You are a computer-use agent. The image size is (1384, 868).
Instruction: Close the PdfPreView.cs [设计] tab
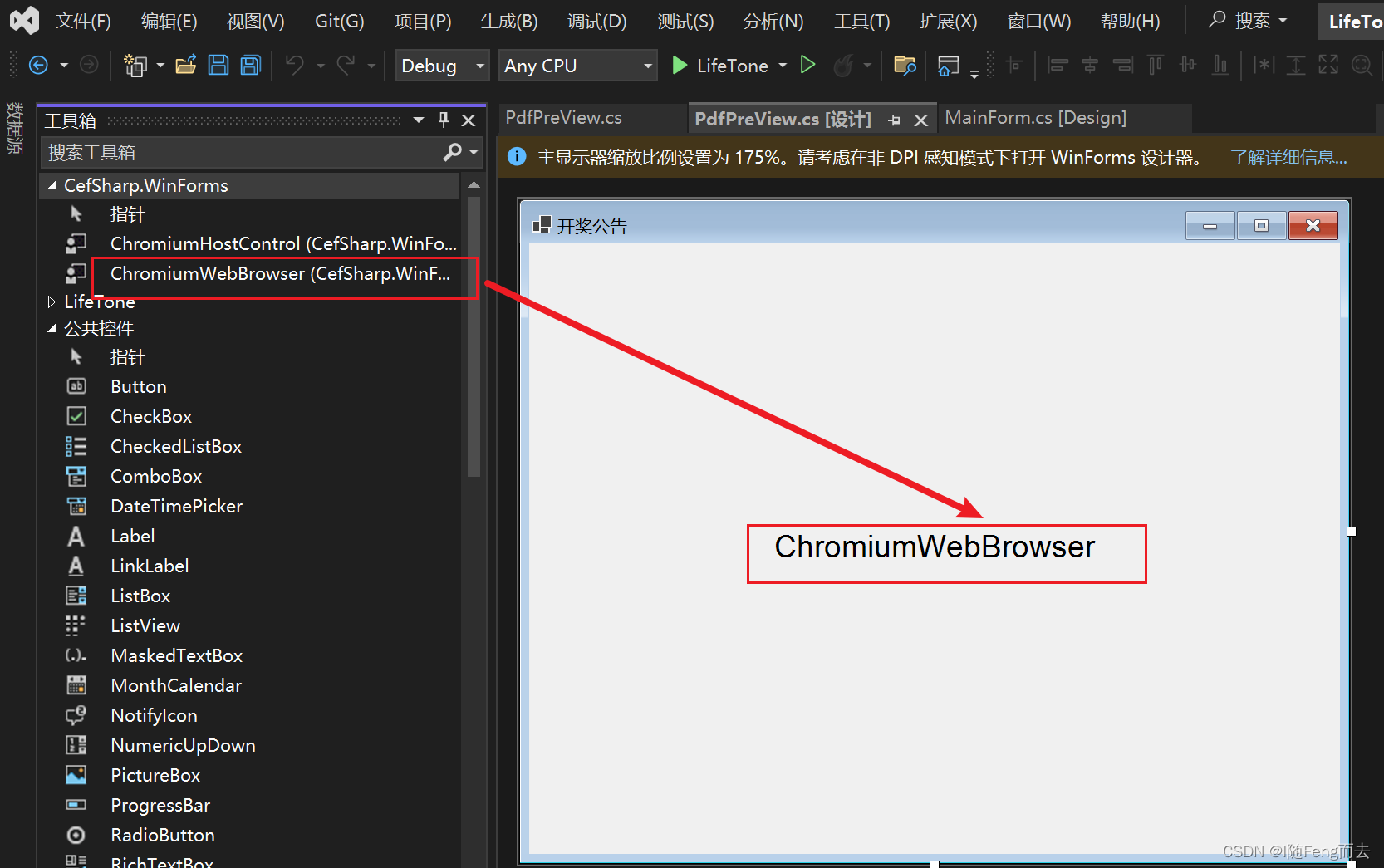(920, 120)
